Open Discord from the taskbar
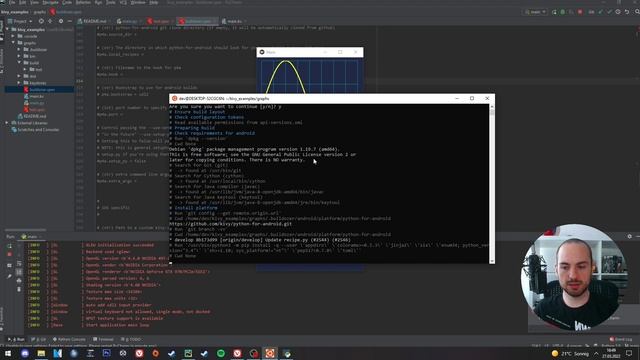This screenshot has width=640, height=360. tap(25, 353)
